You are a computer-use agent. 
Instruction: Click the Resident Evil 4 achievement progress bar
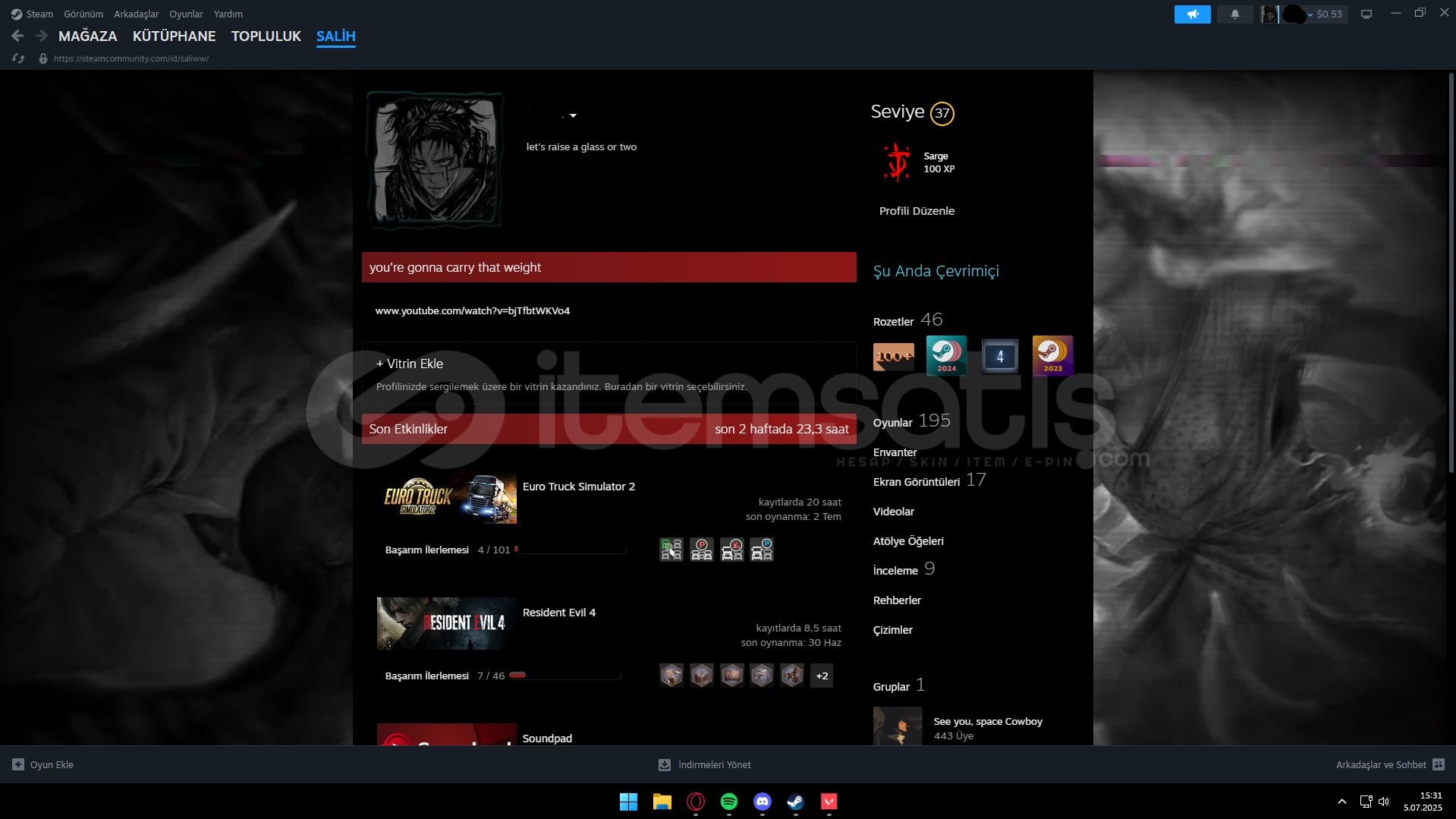pos(564,676)
